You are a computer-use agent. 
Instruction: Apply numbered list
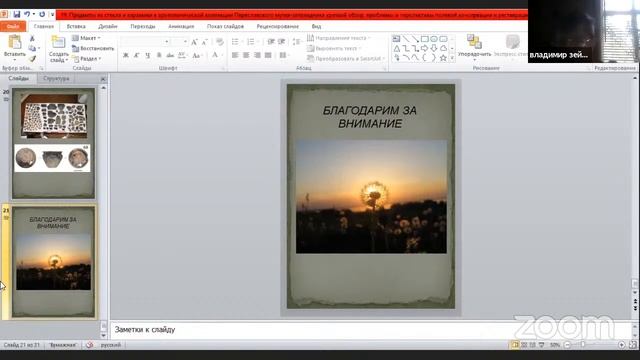click(252, 42)
